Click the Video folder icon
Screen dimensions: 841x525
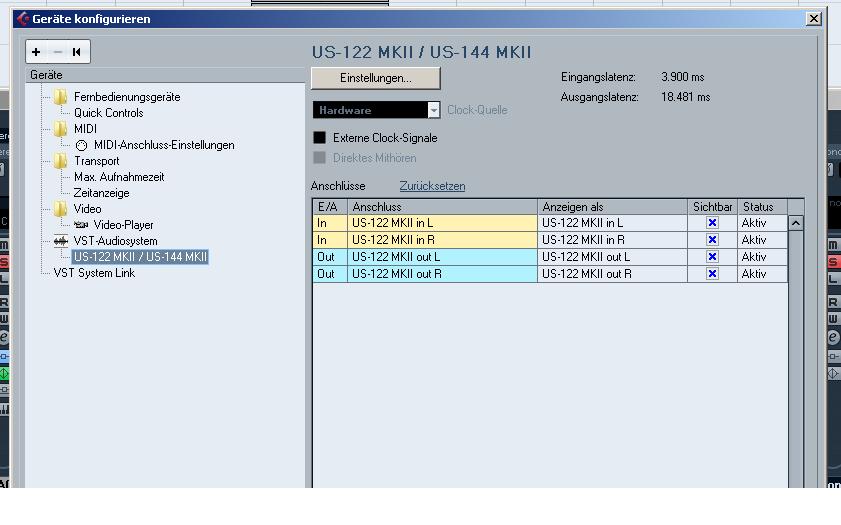pos(61,209)
